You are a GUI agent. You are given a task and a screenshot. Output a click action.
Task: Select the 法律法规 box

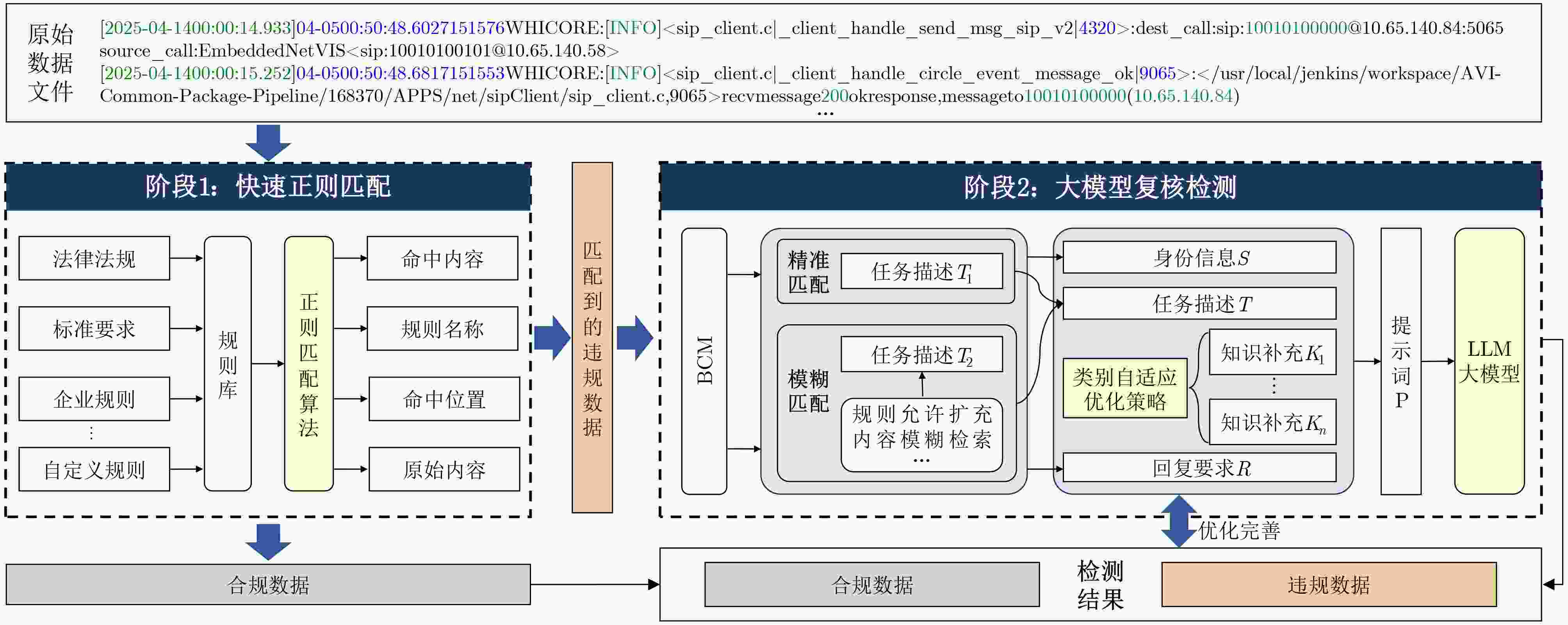pyautogui.click(x=94, y=258)
